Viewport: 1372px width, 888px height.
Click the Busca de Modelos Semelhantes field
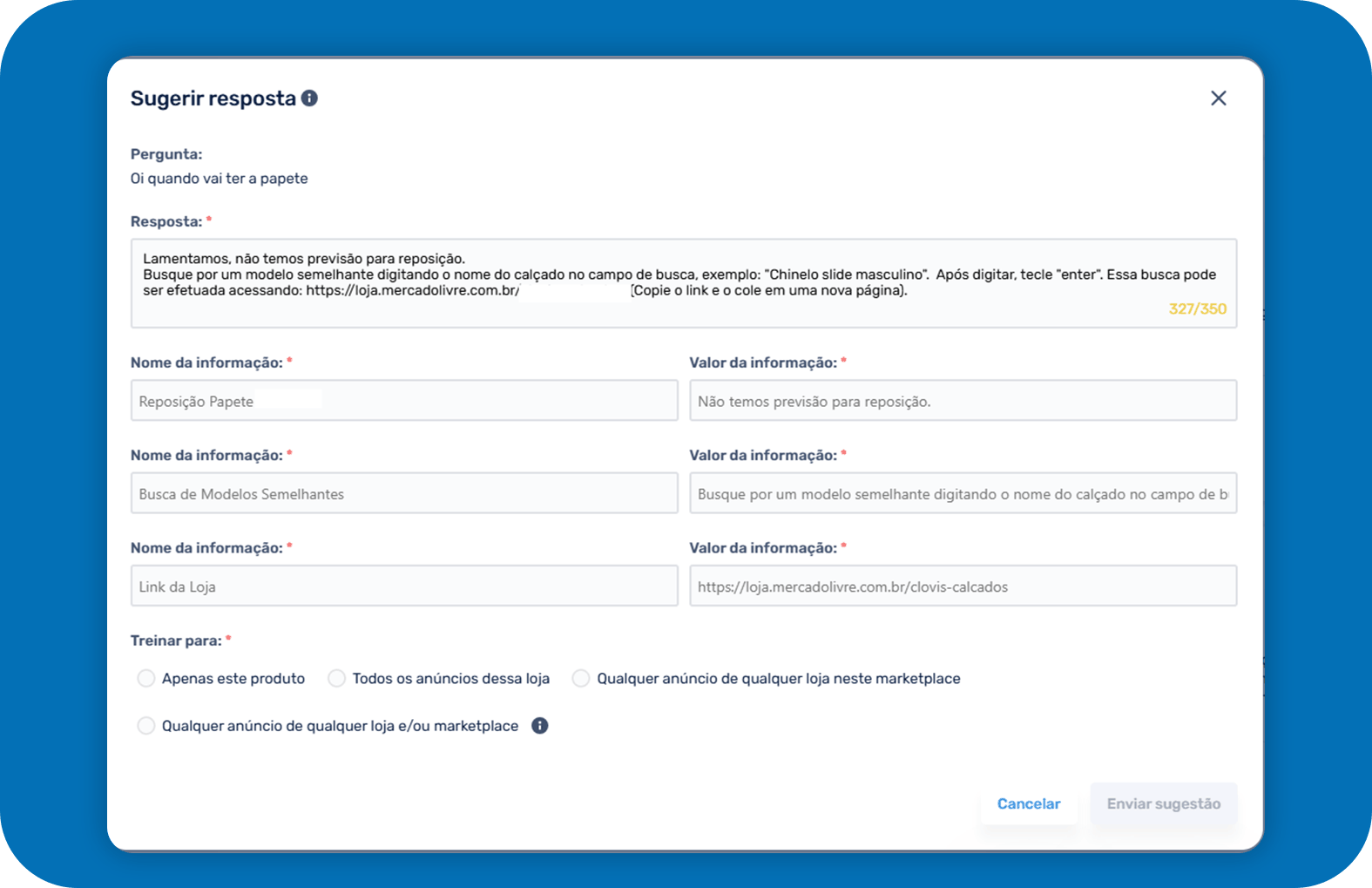tap(404, 493)
